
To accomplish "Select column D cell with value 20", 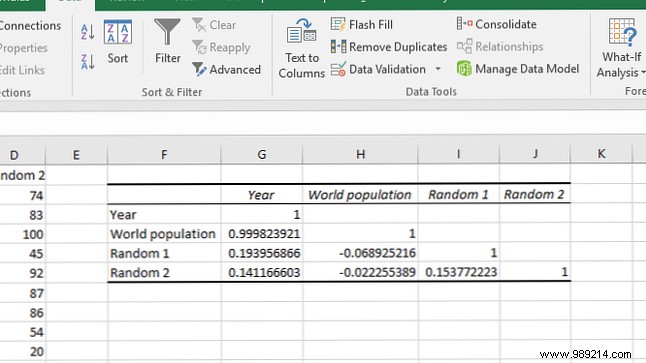I will coord(22,351).
